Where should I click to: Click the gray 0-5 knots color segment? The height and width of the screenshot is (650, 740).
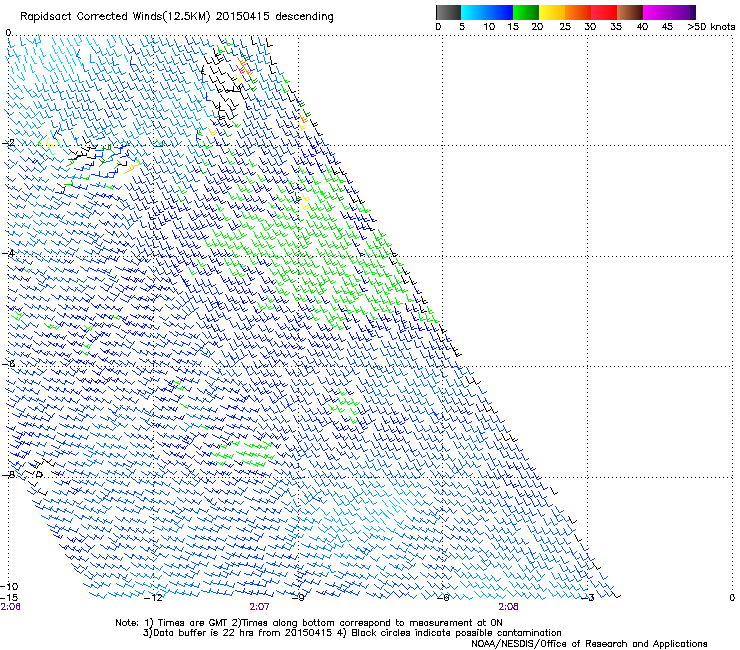[448, 12]
